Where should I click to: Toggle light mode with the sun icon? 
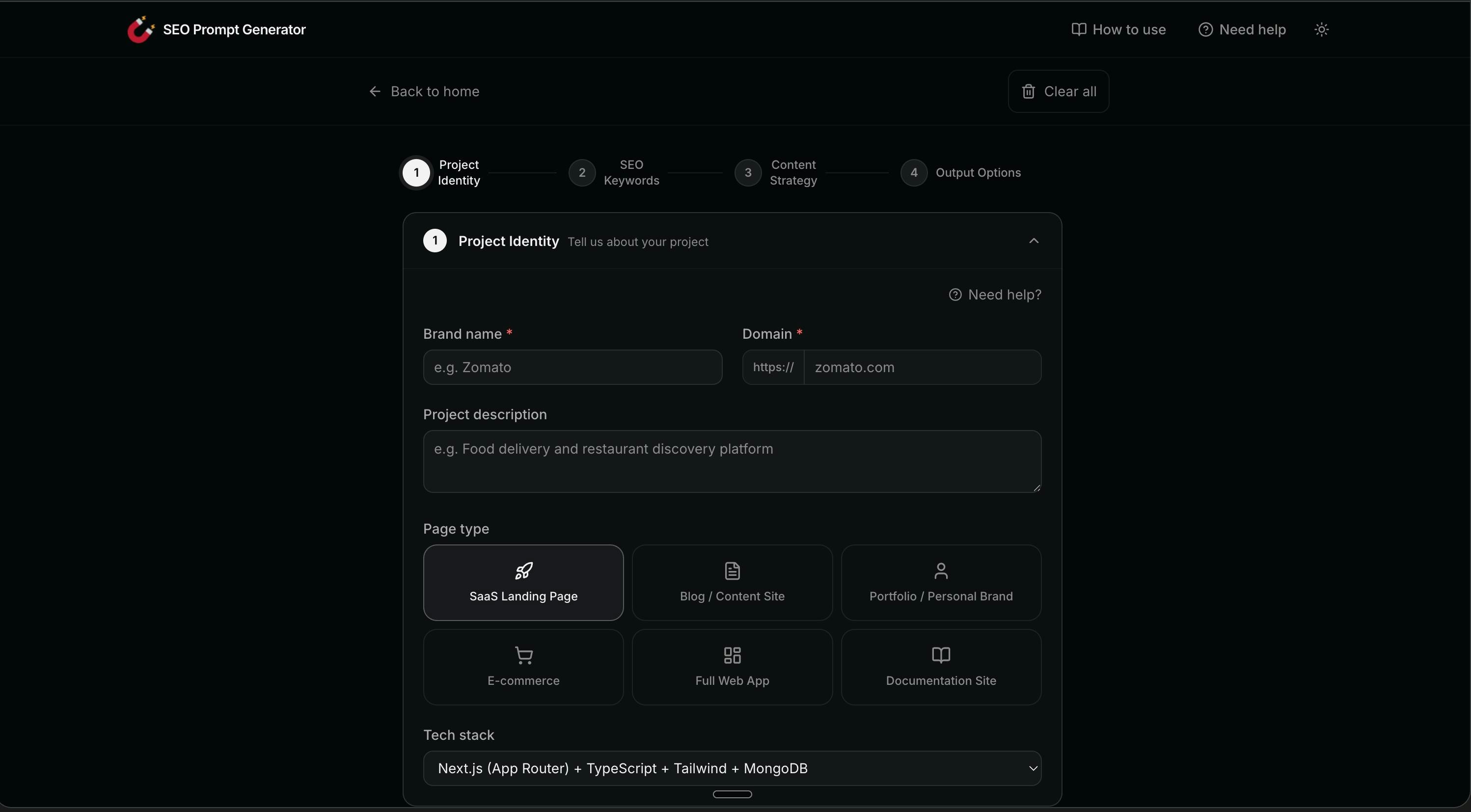1323,29
